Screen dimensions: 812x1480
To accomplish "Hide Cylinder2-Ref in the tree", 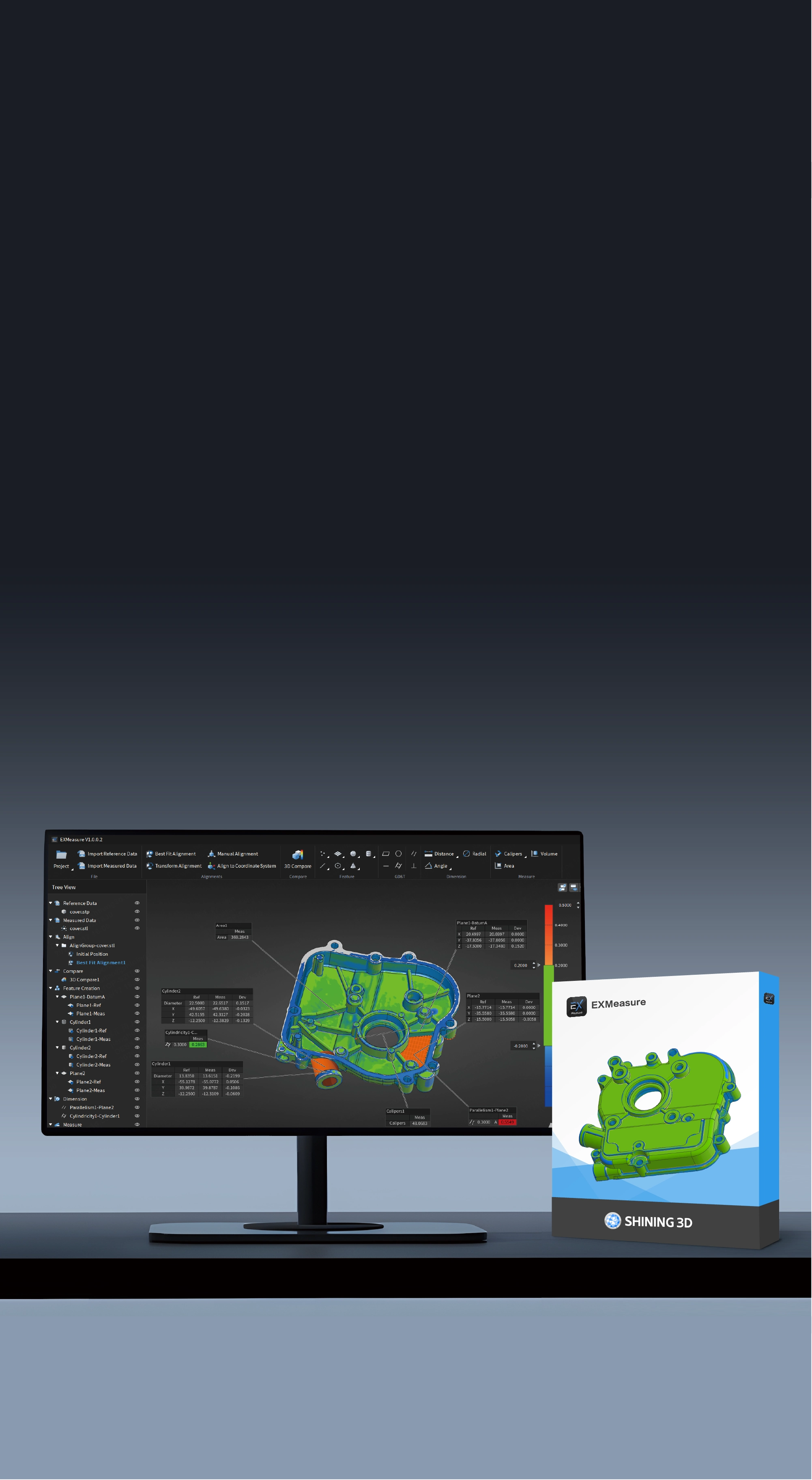I will [137, 1056].
